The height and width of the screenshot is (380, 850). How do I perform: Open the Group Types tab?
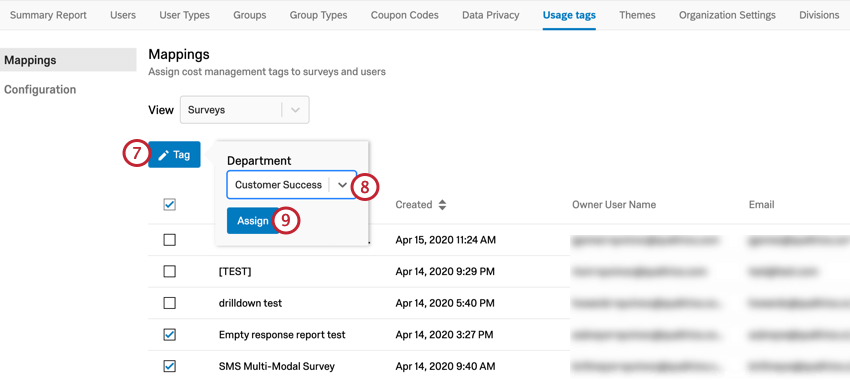click(318, 15)
